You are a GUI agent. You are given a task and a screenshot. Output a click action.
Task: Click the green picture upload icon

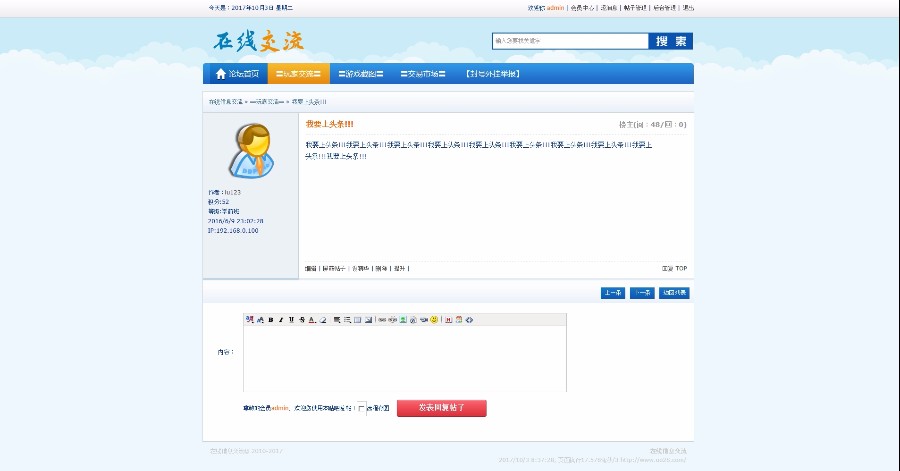point(403,320)
